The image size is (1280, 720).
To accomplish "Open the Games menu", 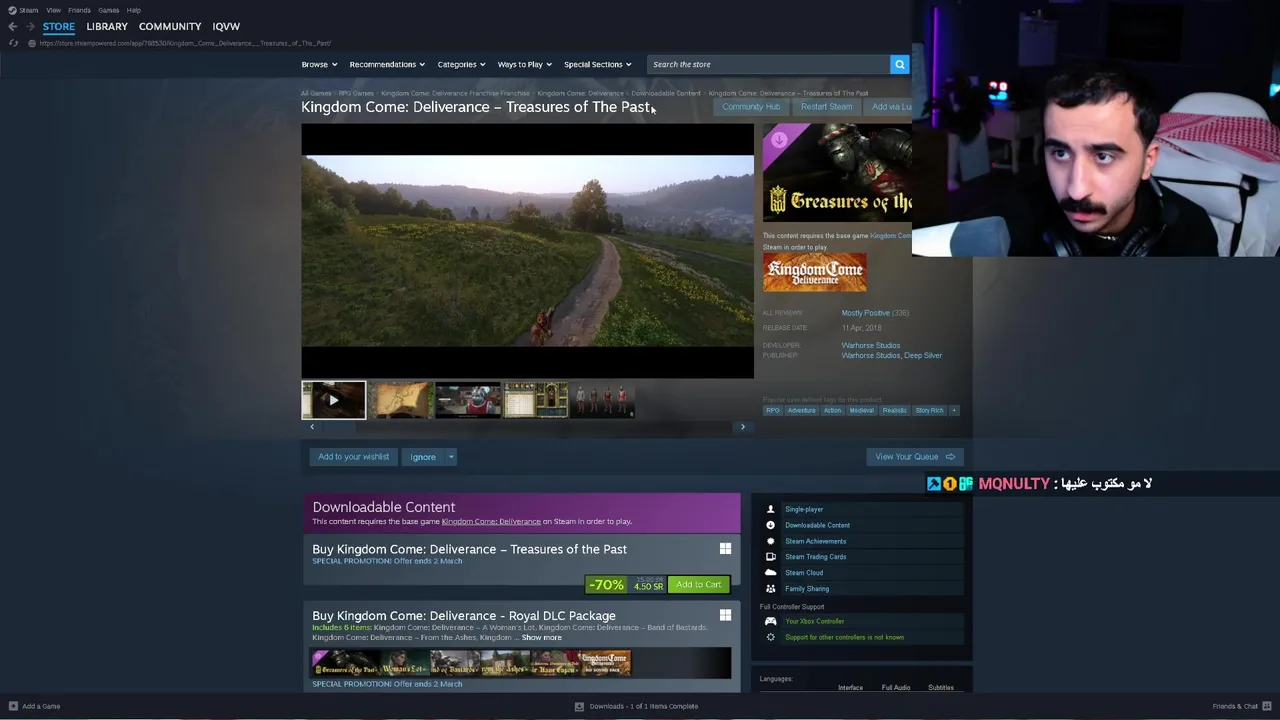I will 109,10.
